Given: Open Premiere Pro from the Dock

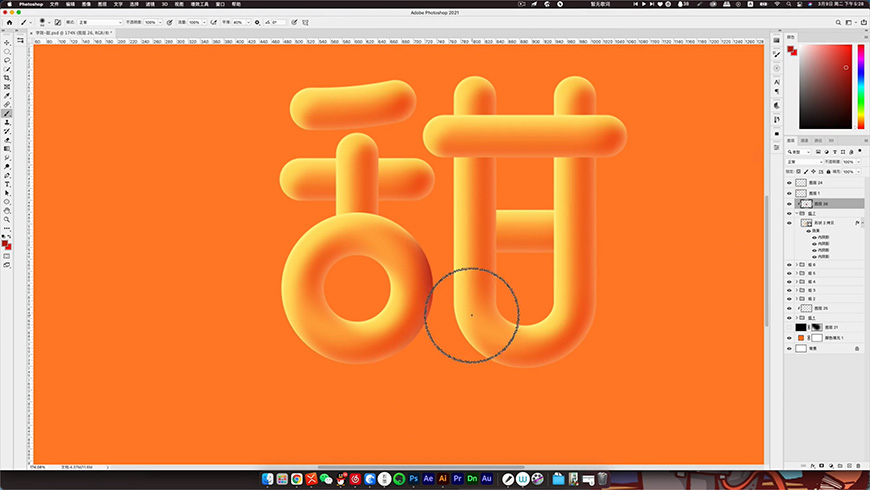Looking at the screenshot, I should click(457, 478).
